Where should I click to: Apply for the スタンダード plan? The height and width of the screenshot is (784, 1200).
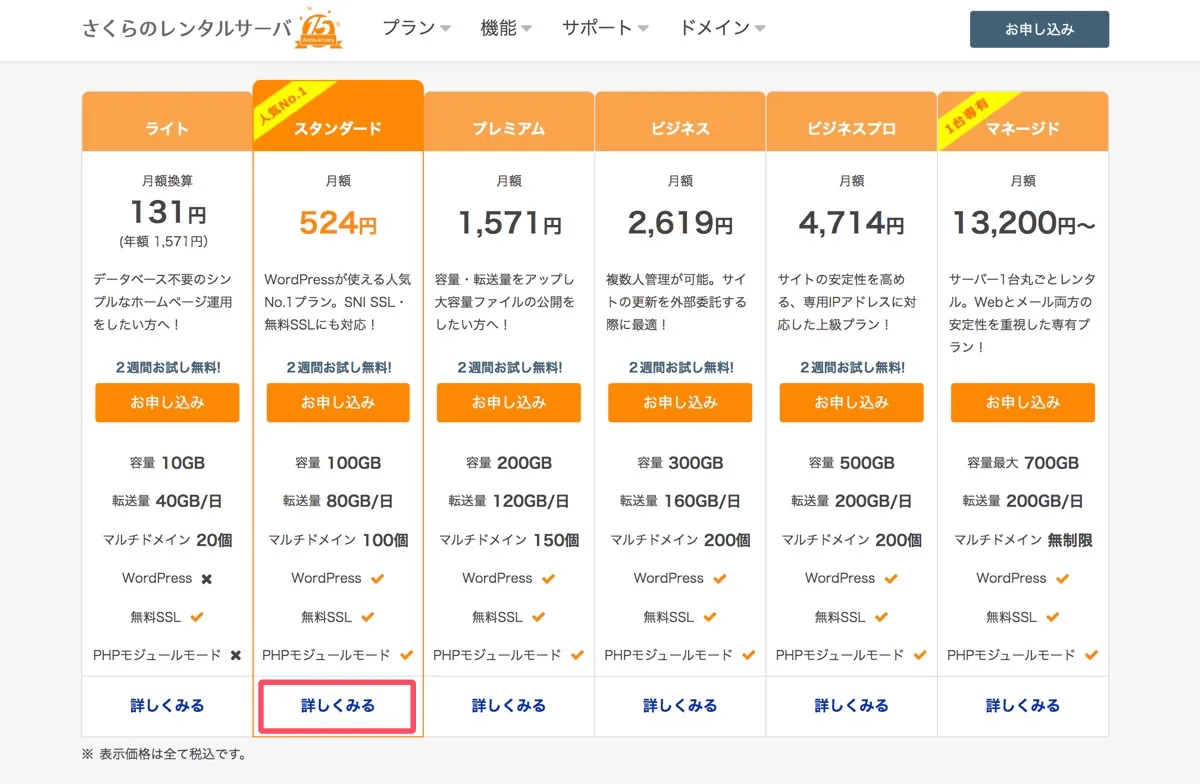338,402
